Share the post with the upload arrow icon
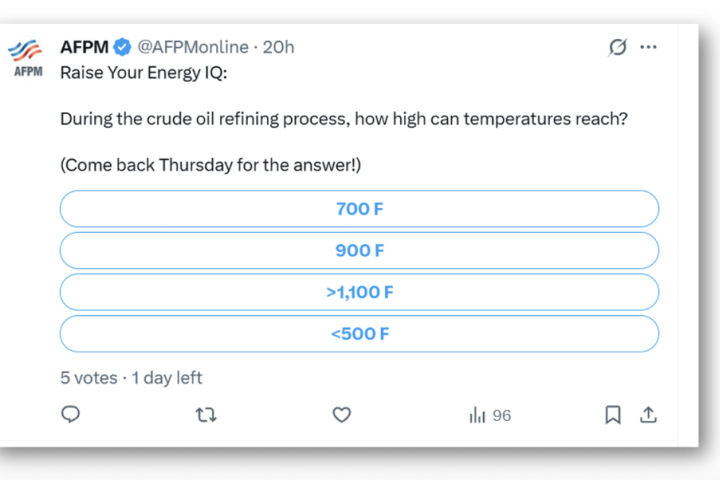 tap(648, 414)
